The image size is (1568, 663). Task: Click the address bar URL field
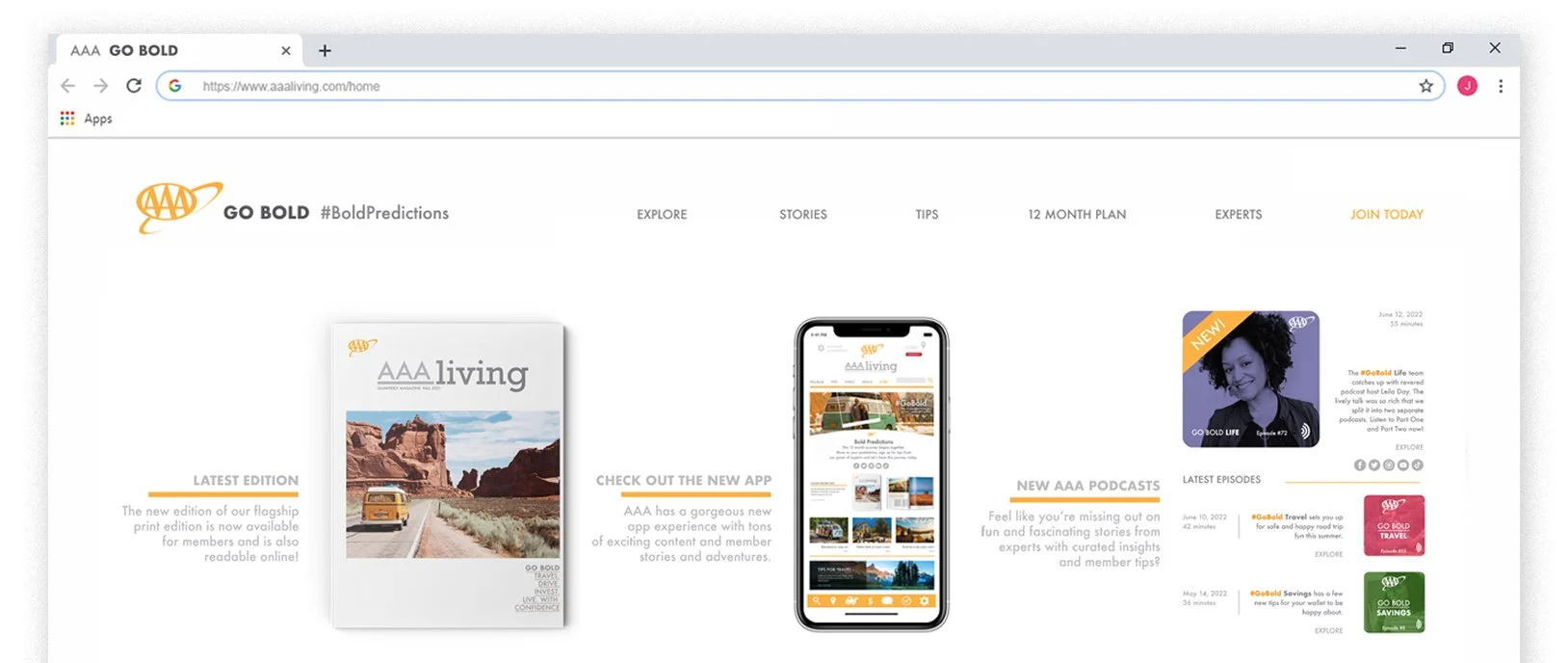click(x=799, y=86)
